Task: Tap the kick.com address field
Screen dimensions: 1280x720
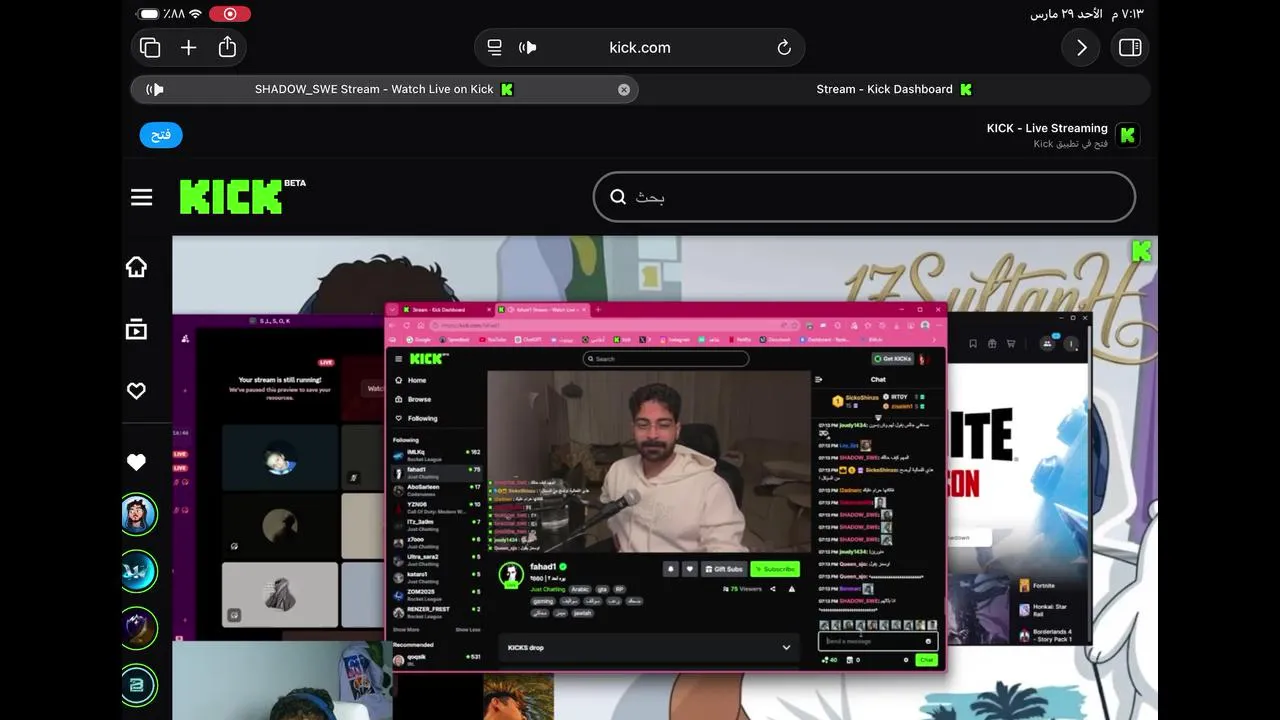Action: [x=640, y=47]
